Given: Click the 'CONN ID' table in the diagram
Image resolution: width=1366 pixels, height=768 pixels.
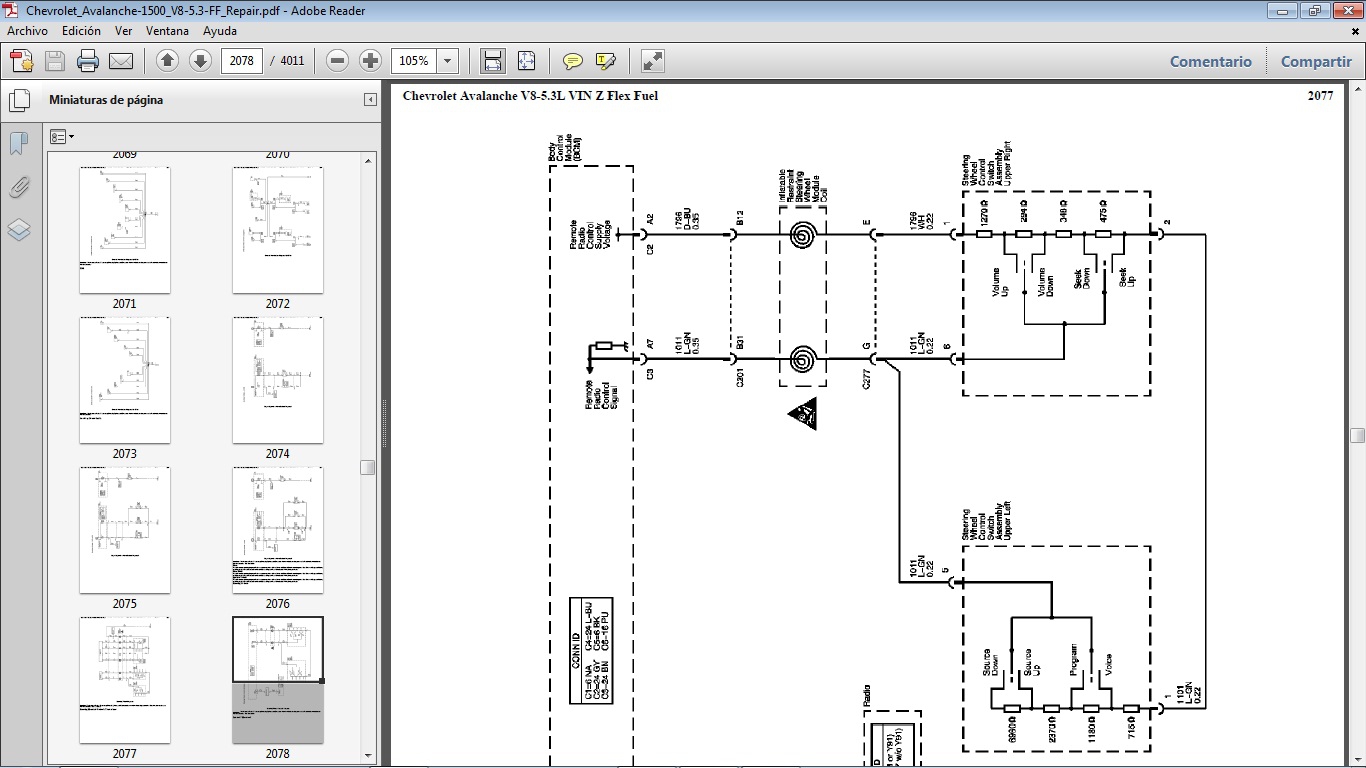Looking at the screenshot, I should pyautogui.click(x=590, y=651).
